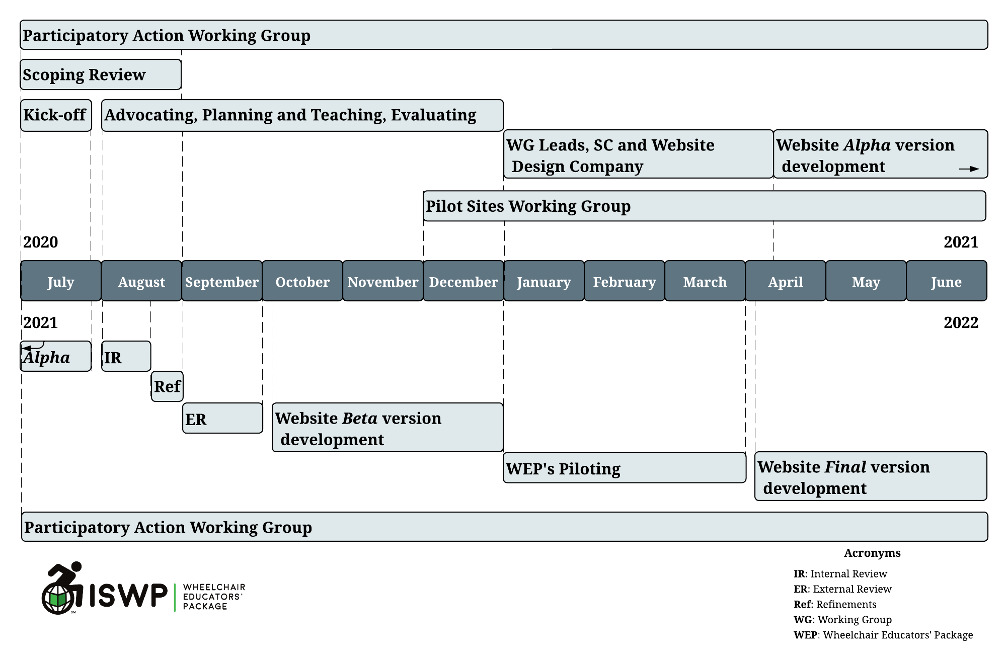This screenshot has height=664, width=1008.
Task: Click the 2022 year label below June
Action: coord(961,323)
